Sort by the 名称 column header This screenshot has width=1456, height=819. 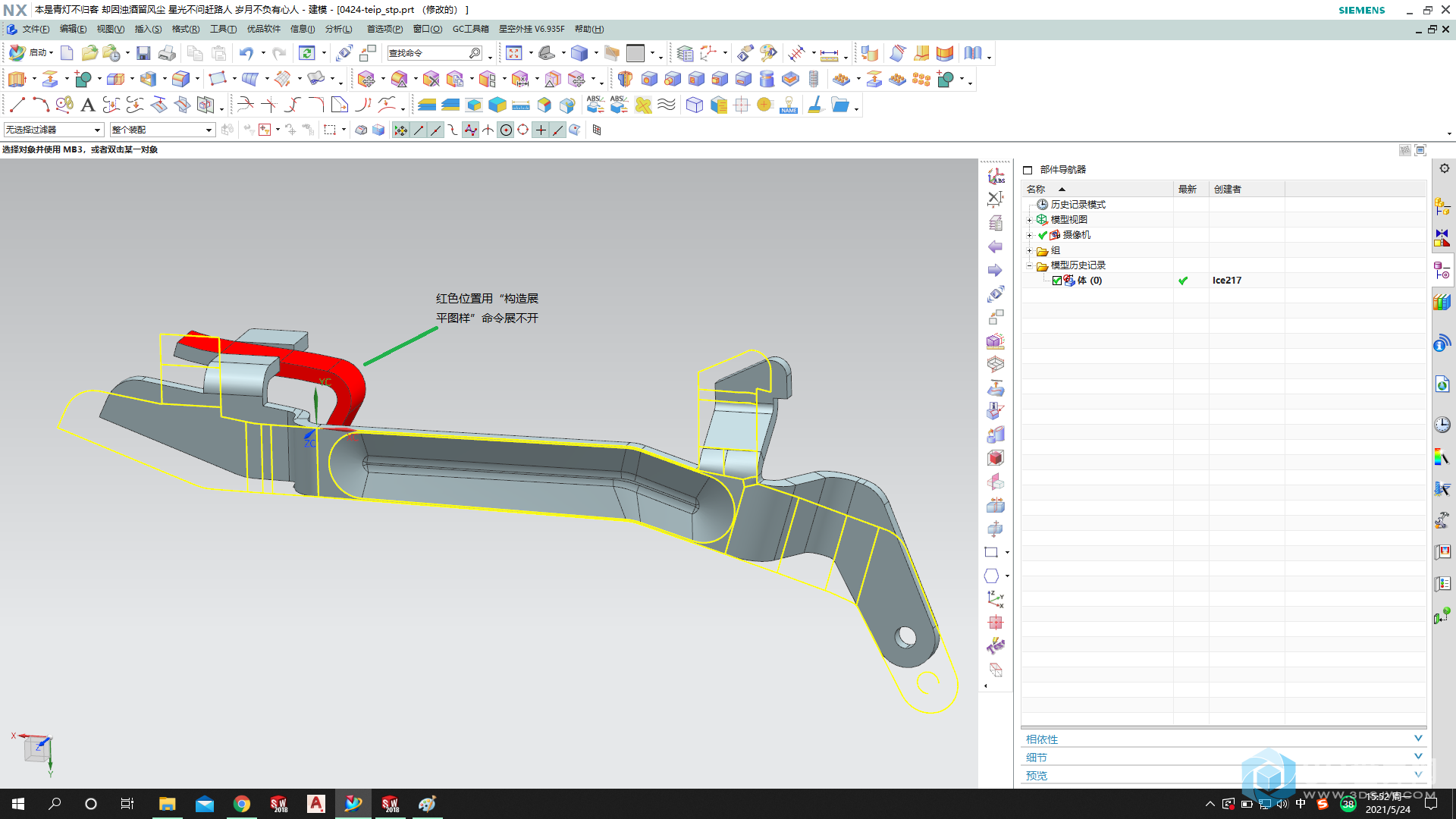[x=1097, y=189]
